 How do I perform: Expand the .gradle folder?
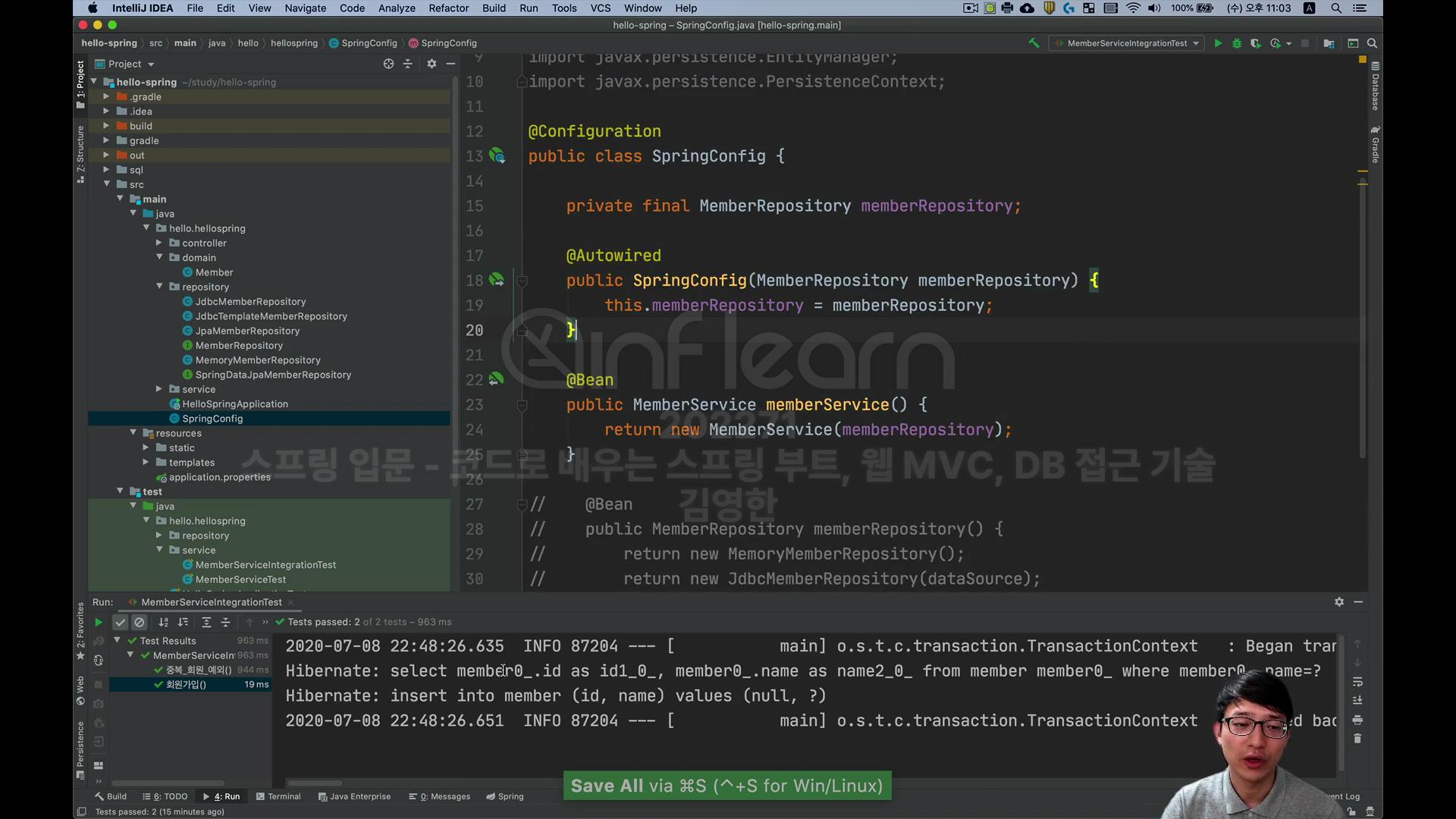(106, 96)
